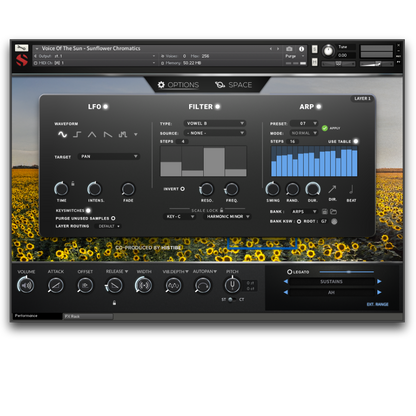416x416 pixels.
Task: Select the sawtooth LFO waveform icon
Action: tap(107, 134)
